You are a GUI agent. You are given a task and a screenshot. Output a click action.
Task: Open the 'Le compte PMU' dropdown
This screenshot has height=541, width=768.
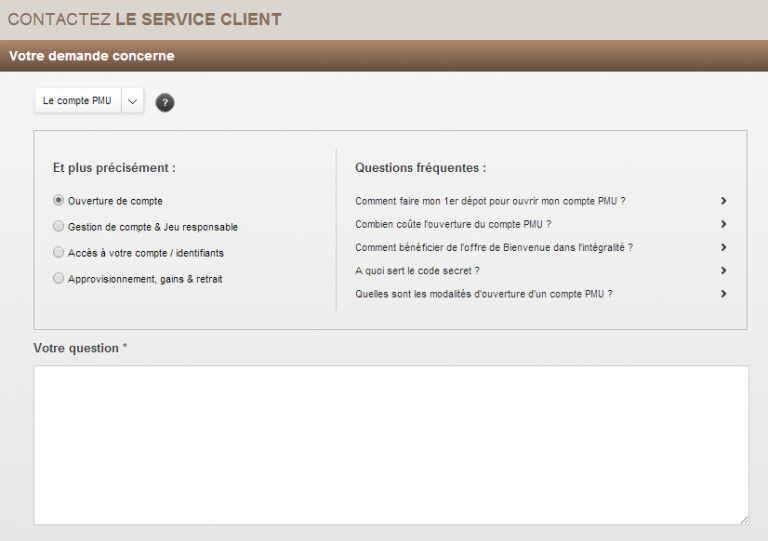tap(78, 101)
